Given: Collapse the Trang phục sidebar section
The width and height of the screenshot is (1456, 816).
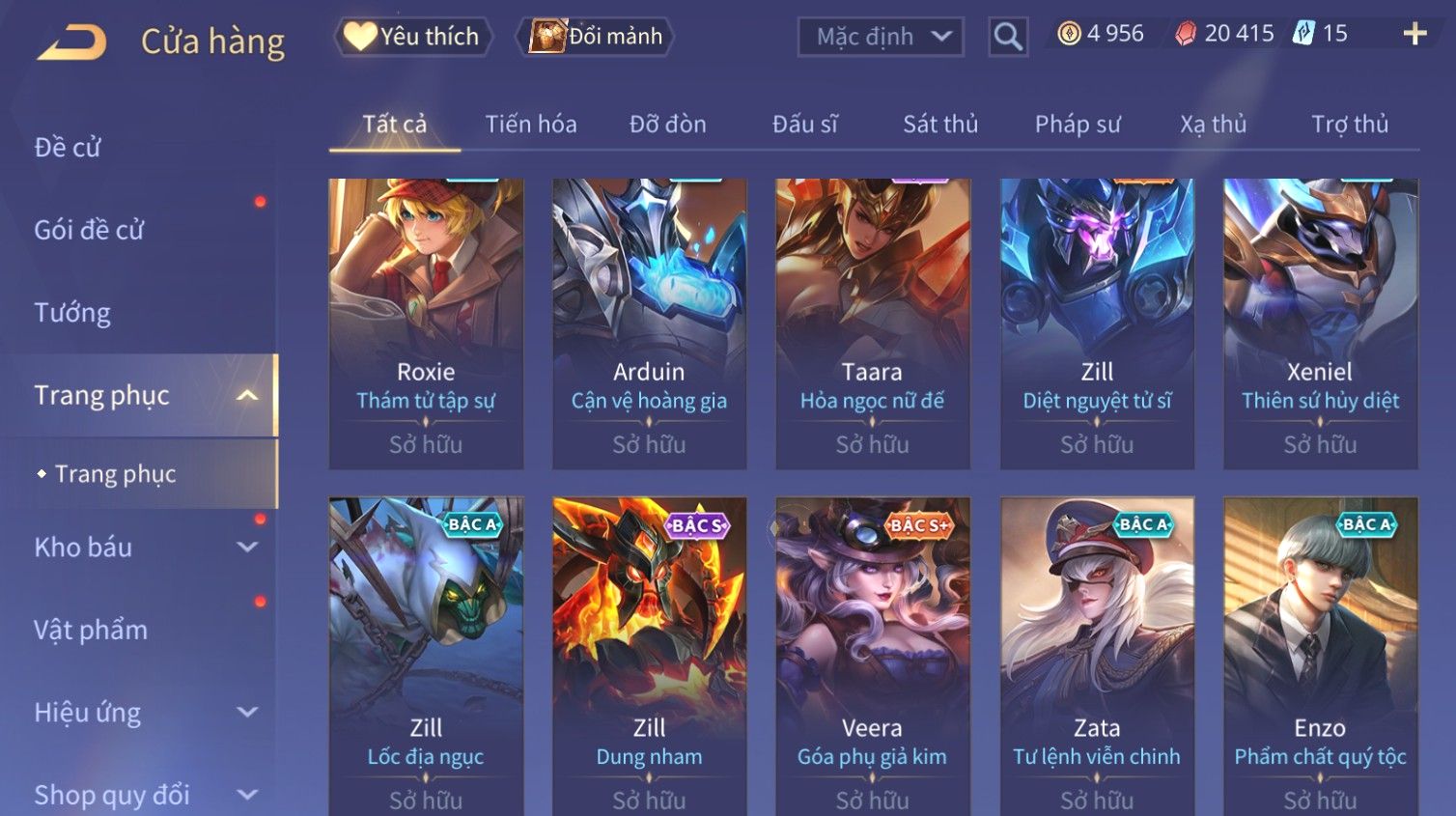Looking at the screenshot, I should click(x=247, y=395).
